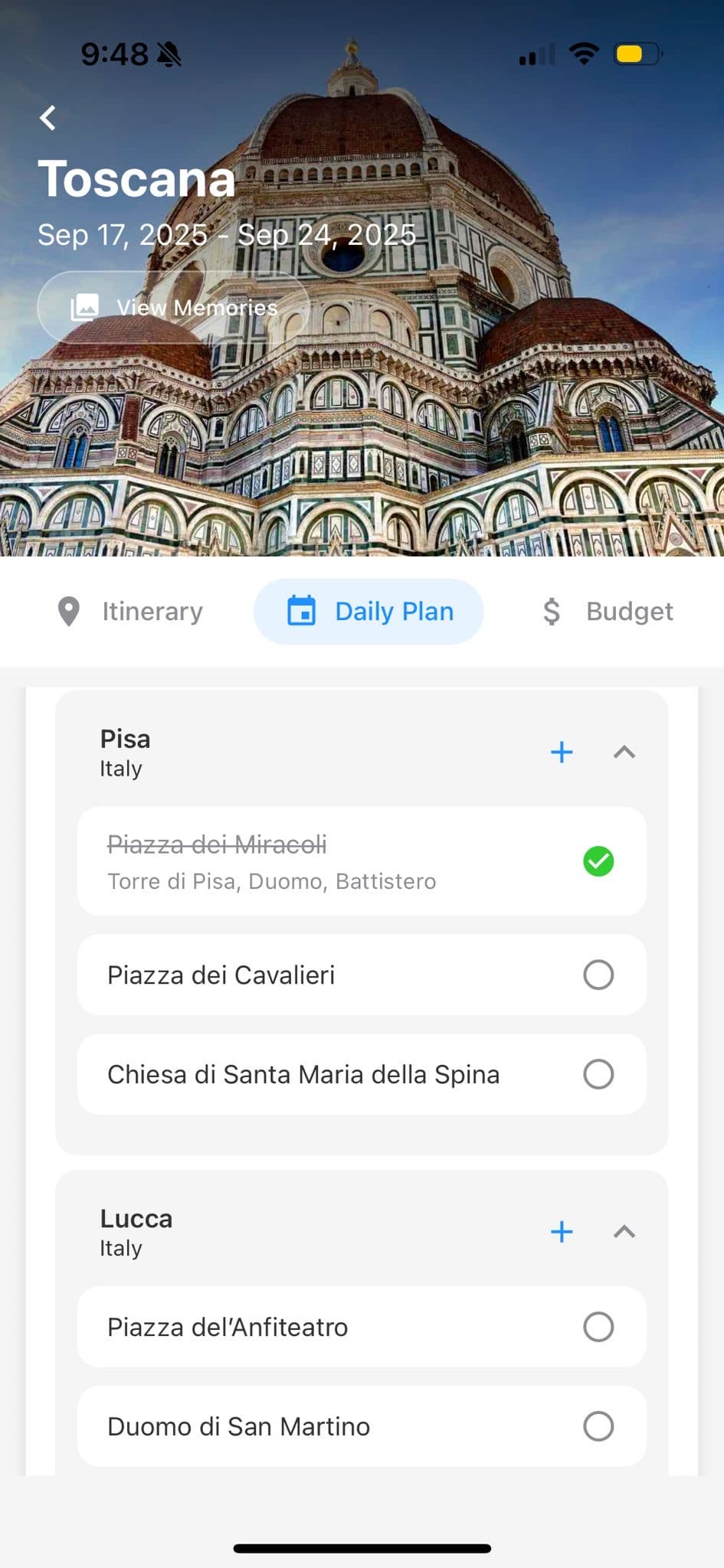Screen dimensions: 724x1568
Task: Tap the map pin Itinerary icon
Action: 69,612
